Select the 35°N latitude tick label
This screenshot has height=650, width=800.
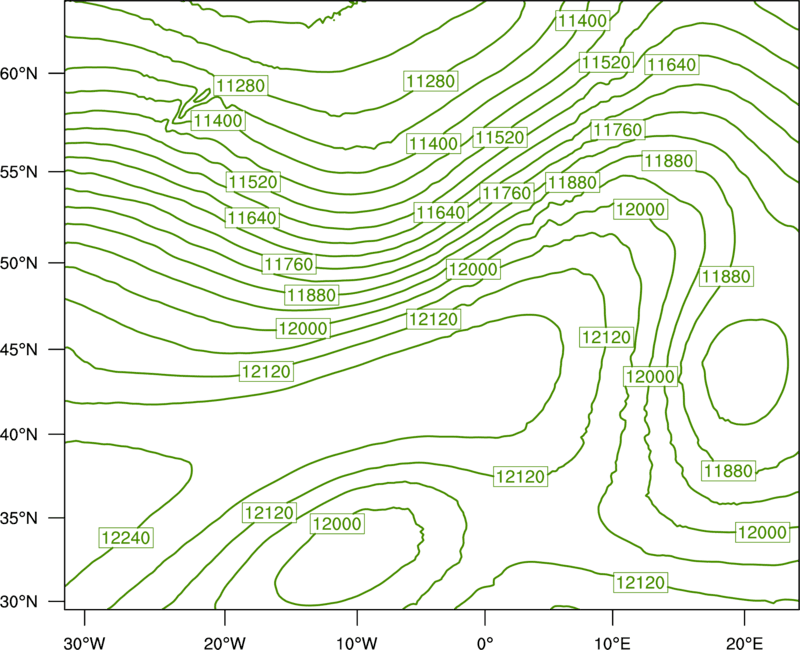click(19, 519)
